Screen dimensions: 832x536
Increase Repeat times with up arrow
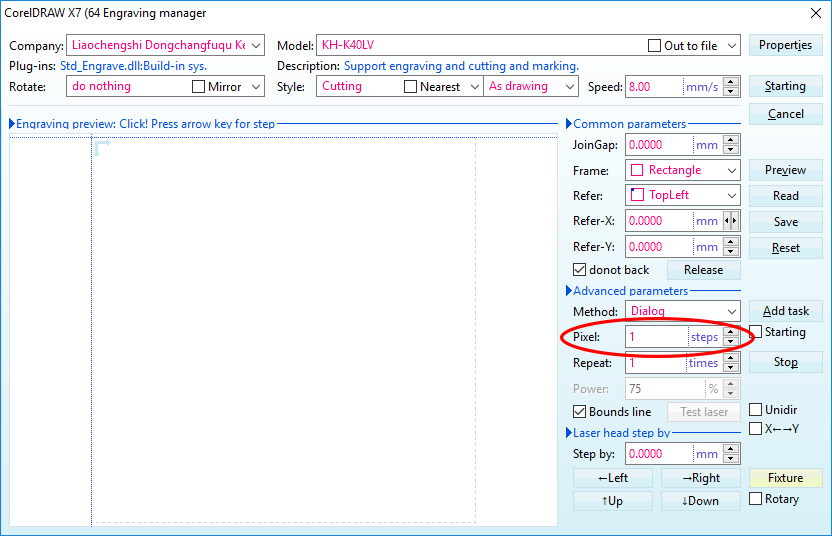(730, 359)
